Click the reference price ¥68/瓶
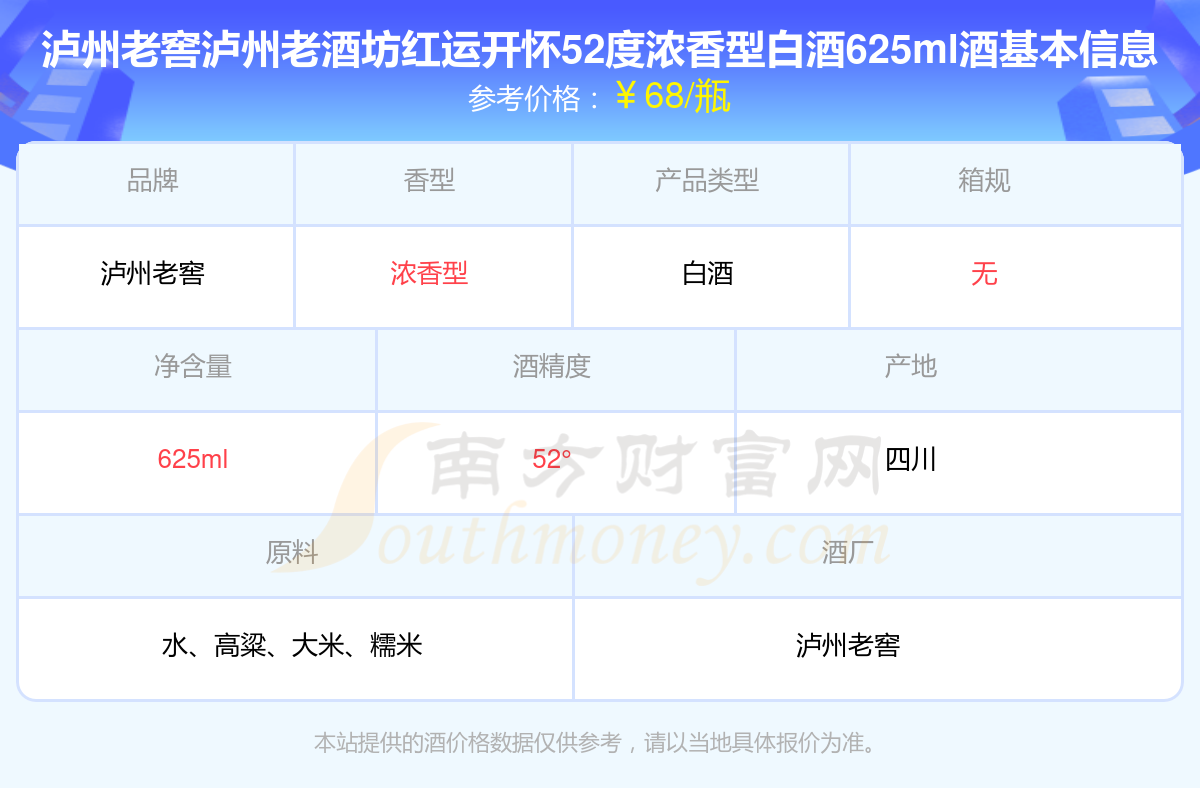This screenshot has height=788, width=1200. click(673, 97)
